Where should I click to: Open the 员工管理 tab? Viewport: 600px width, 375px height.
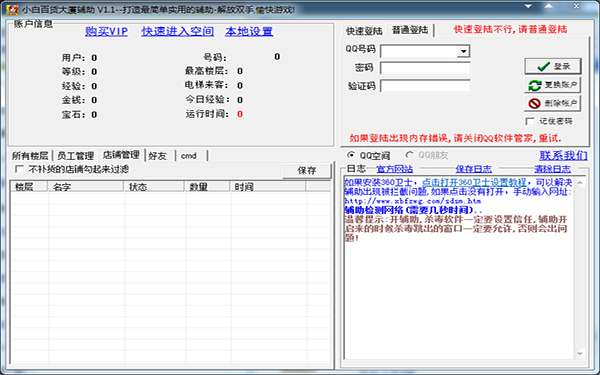click(x=75, y=156)
